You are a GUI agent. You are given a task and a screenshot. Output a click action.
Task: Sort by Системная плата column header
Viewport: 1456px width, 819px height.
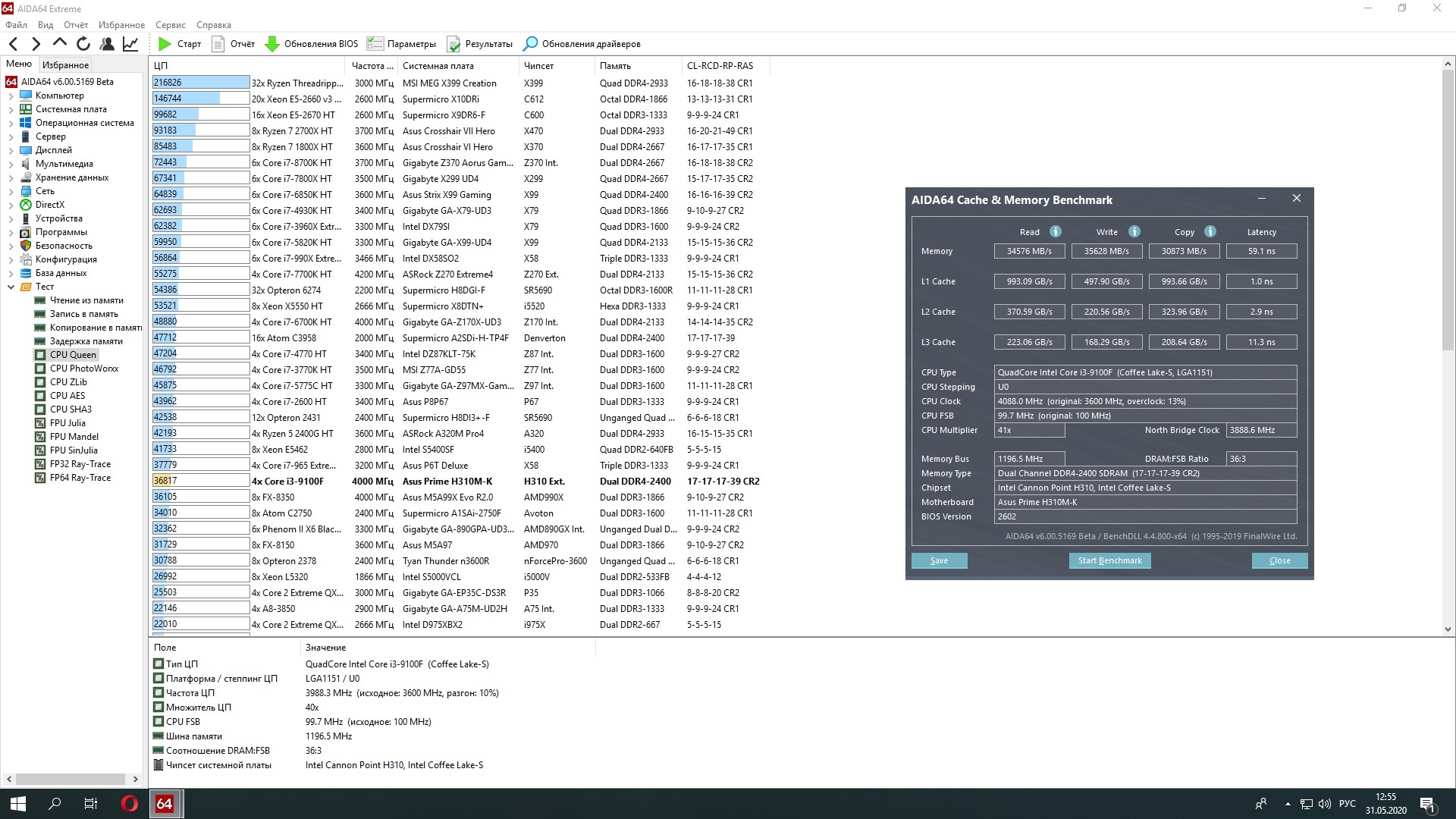point(459,66)
